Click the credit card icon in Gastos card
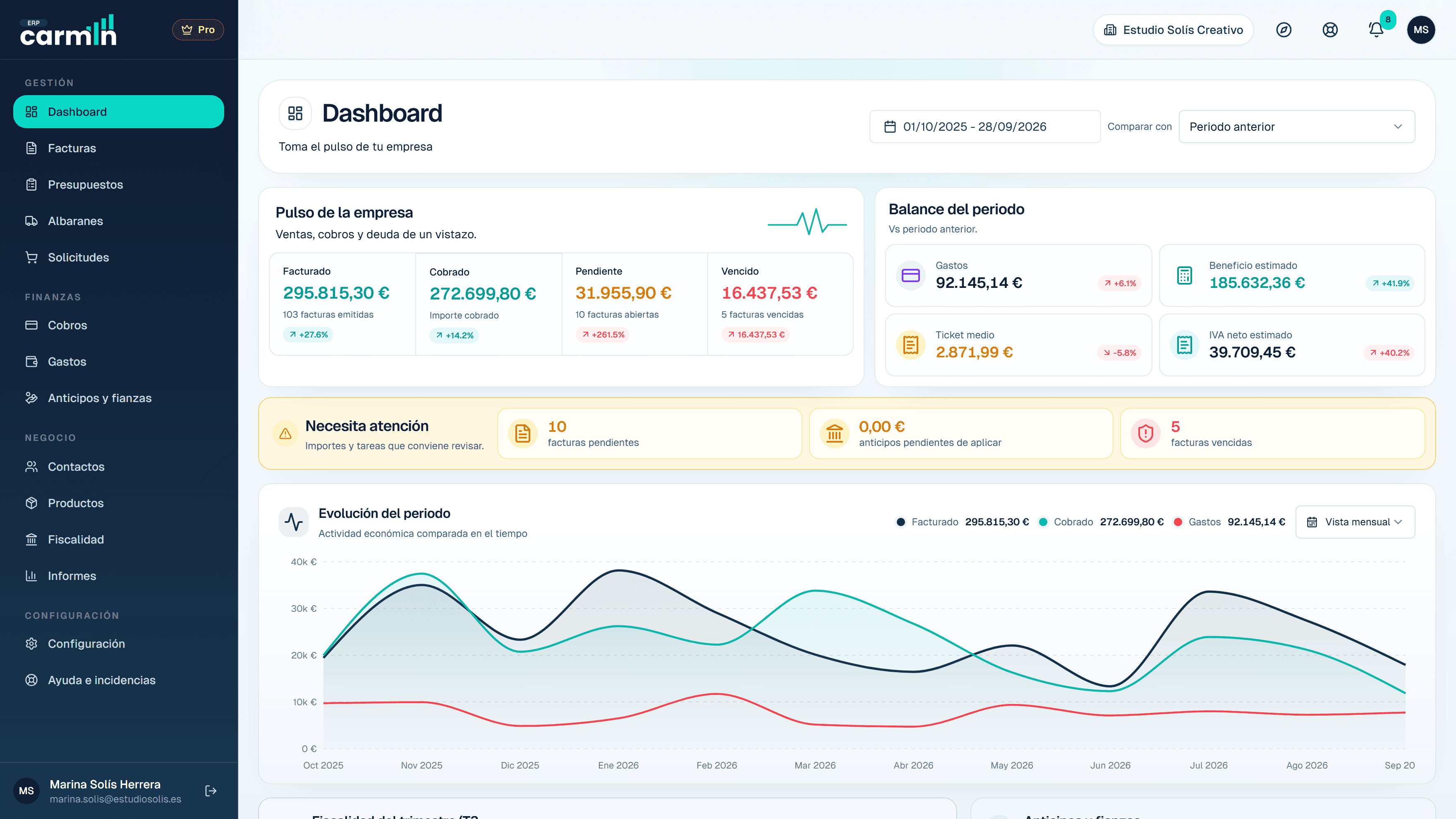The image size is (1456, 819). (x=910, y=275)
